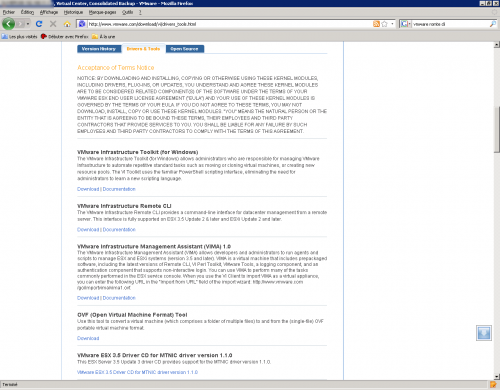500x390 pixels.
Task: Open the Édition menu
Action: 27,12
